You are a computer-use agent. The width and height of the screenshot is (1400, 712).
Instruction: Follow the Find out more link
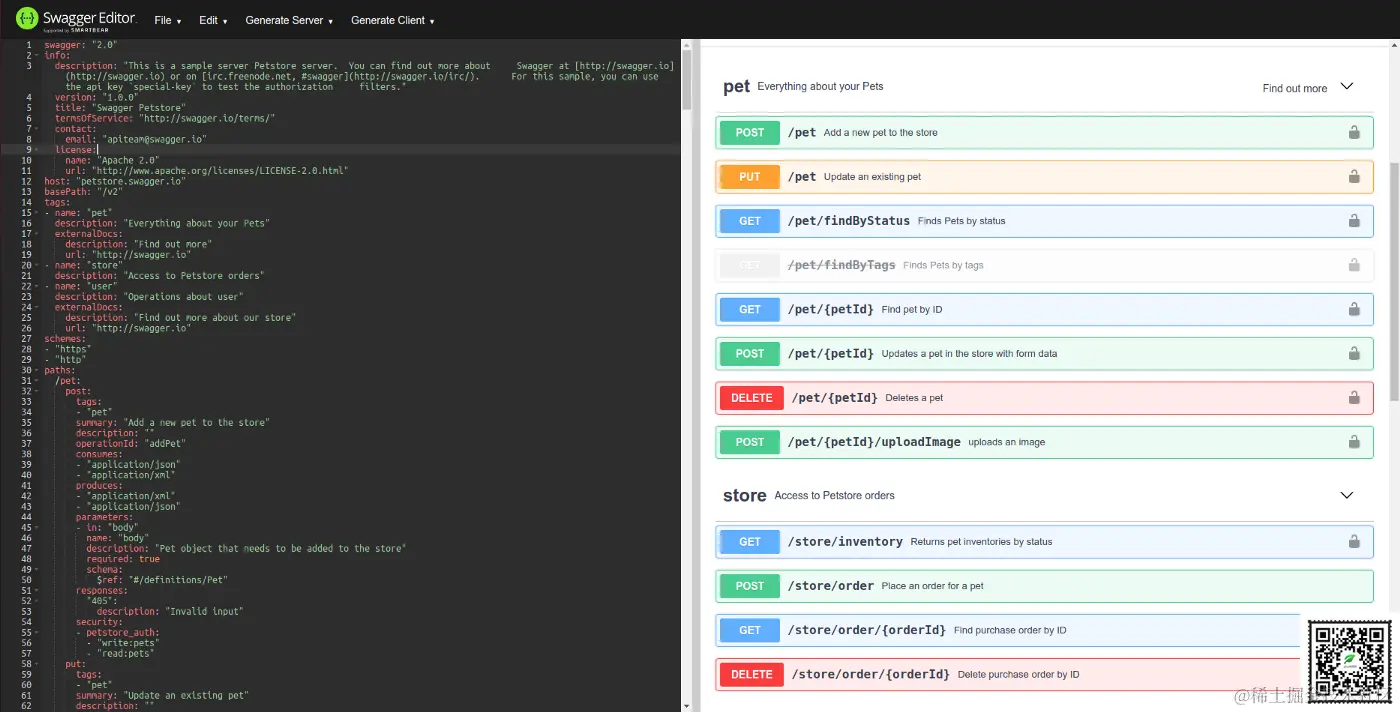point(1294,88)
